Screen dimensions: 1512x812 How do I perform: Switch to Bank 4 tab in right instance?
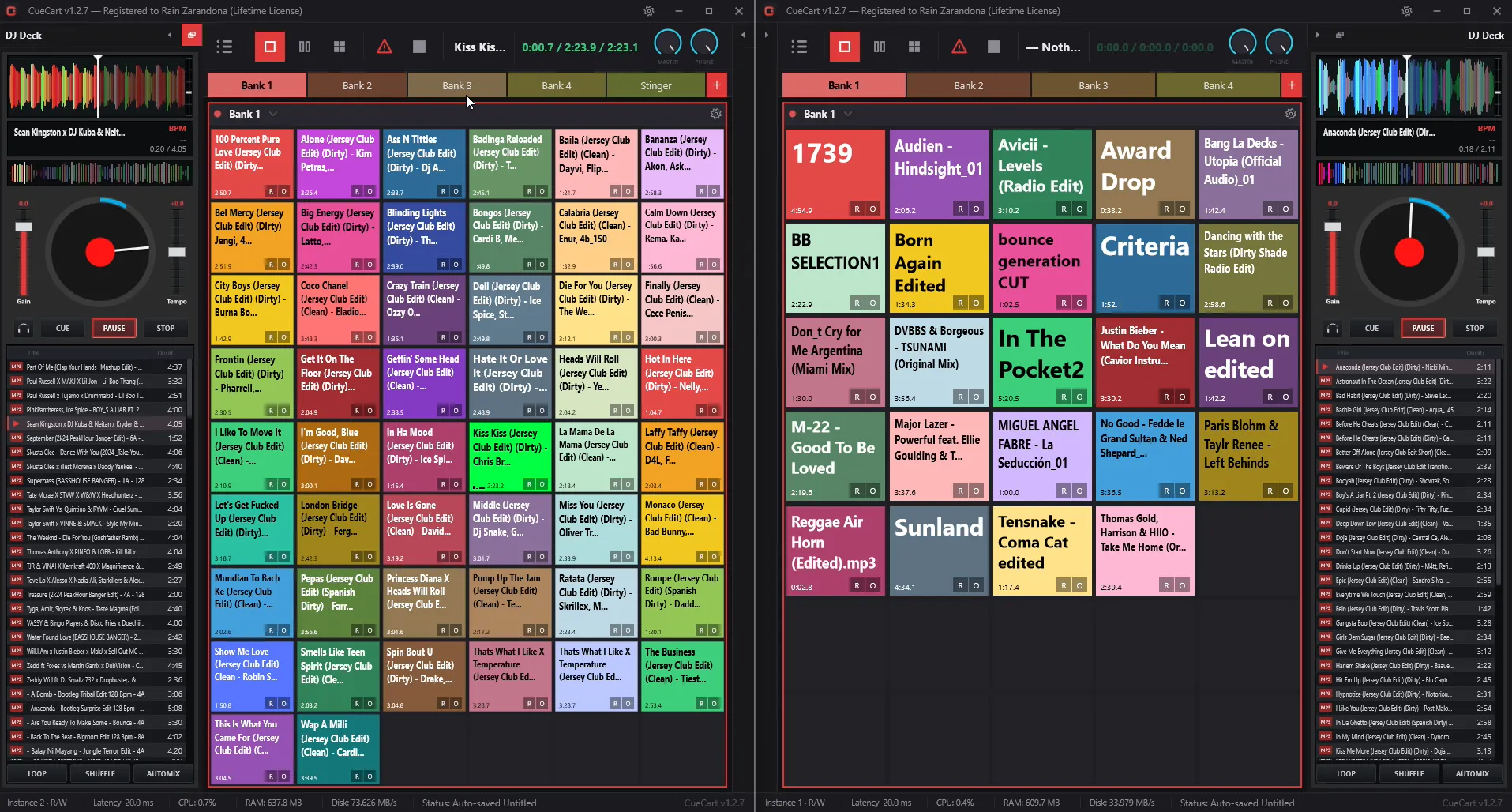coord(1217,85)
